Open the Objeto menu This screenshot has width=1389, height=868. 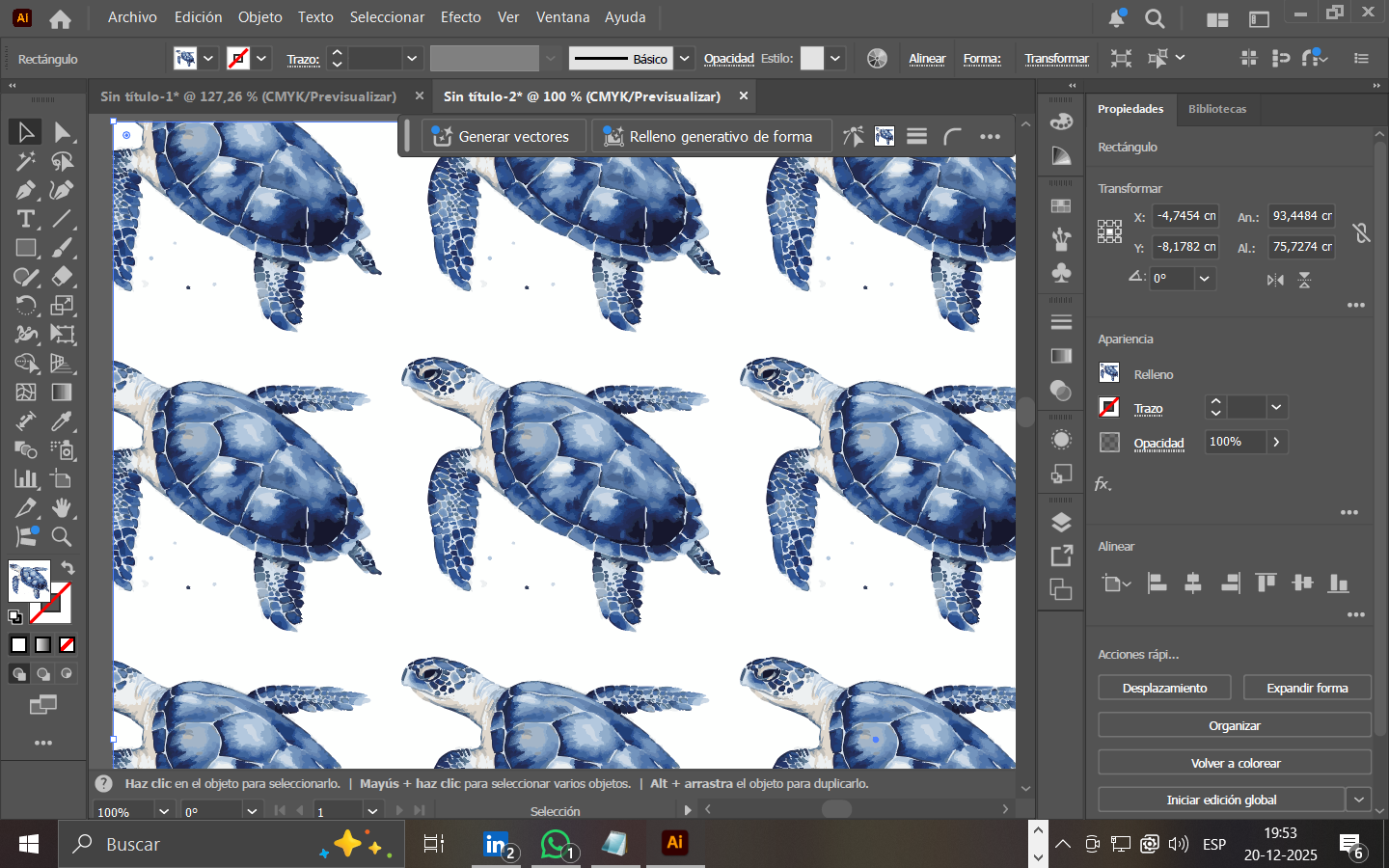260,17
